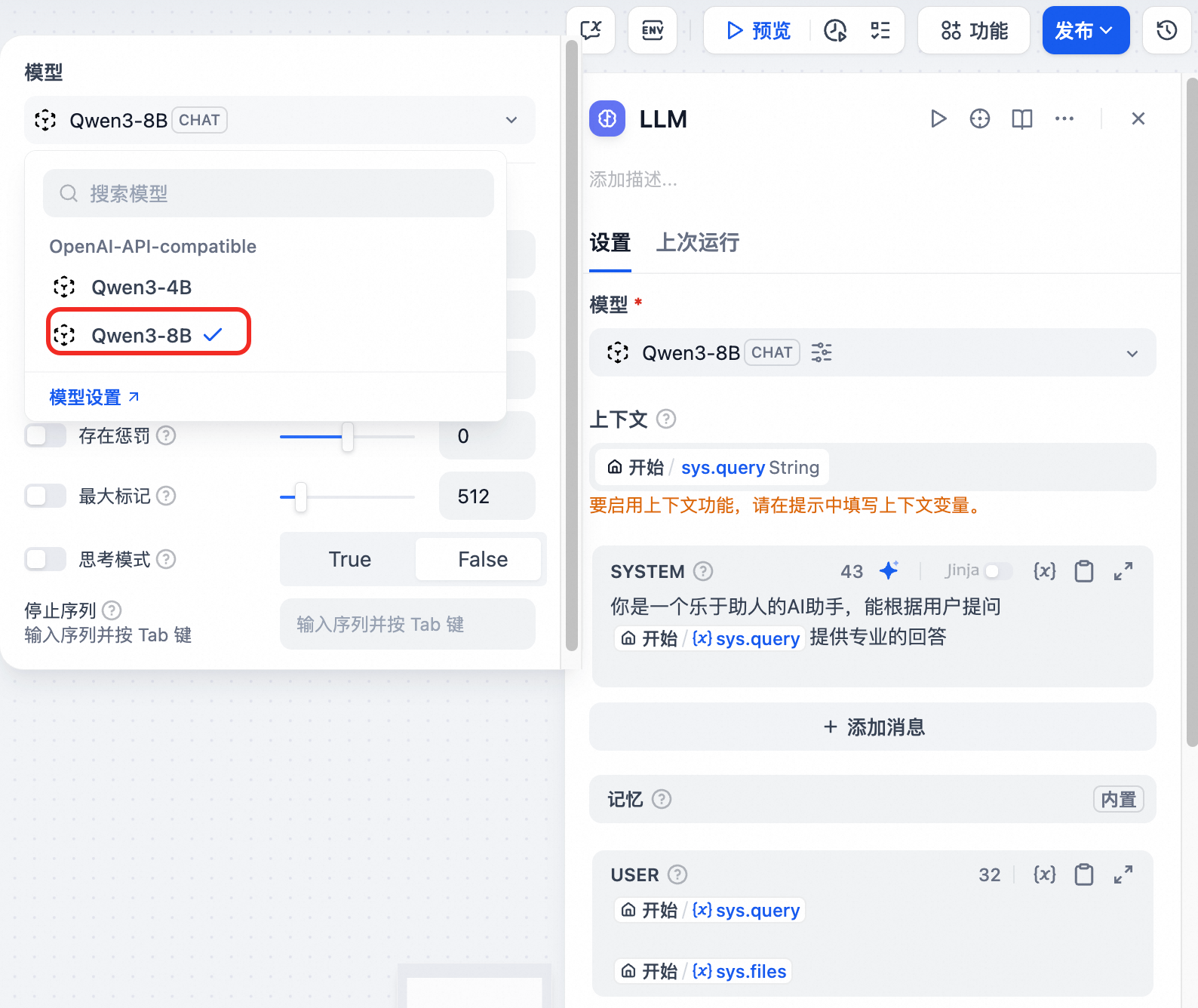This screenshot has width=1198, height=1008.
Task: Click the Preview (预览) button
Action: 757,30
